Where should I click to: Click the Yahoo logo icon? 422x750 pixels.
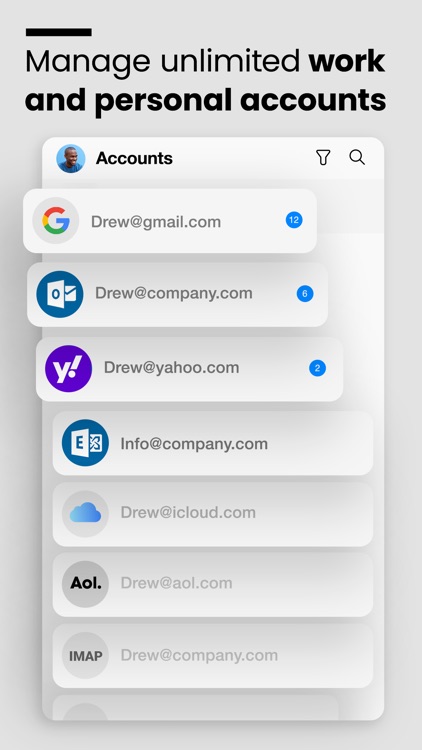68,368
